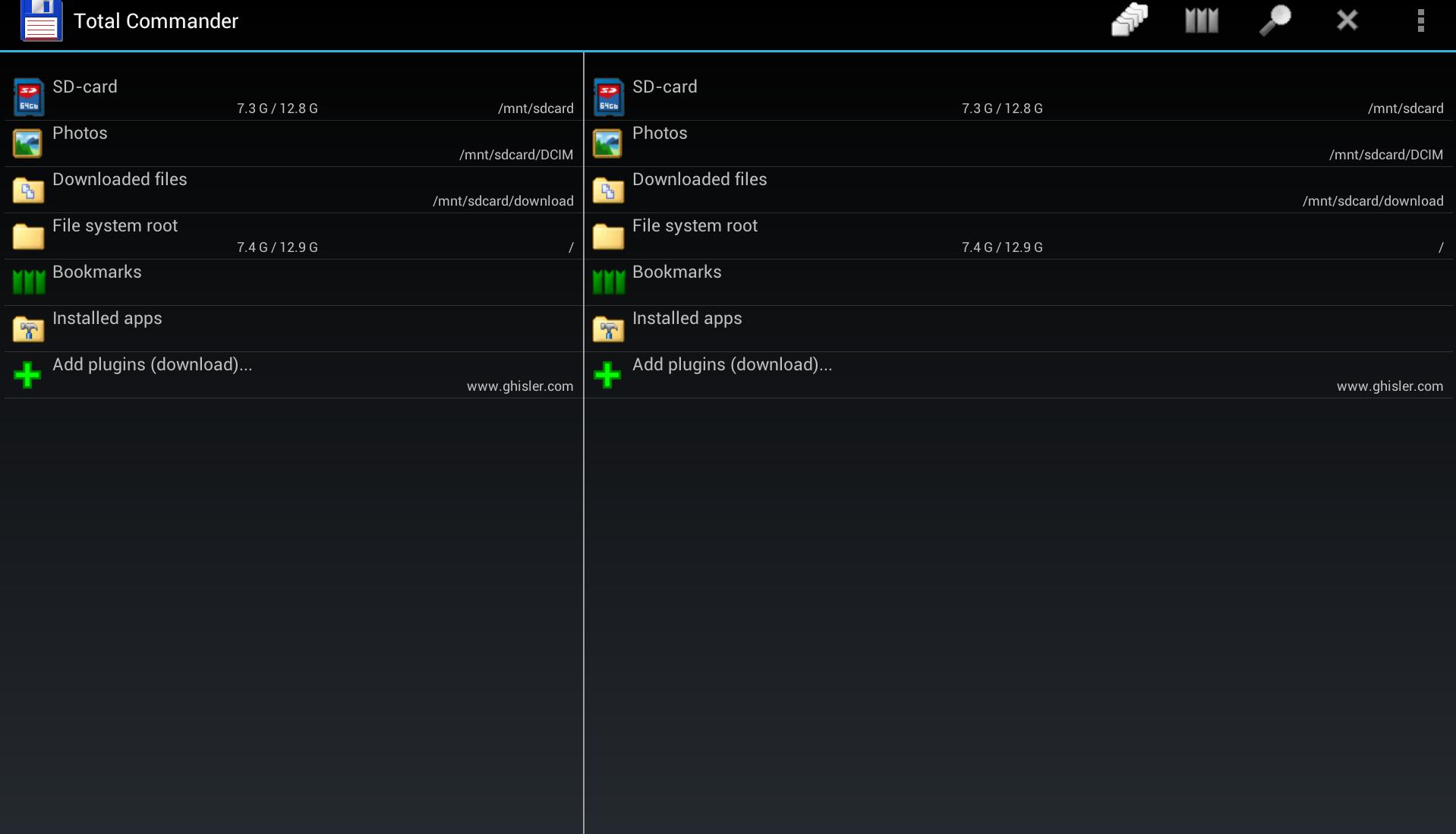Click the 7.3 G / 12.8 G size in the left panel
Screen dimensions: 1456x834
coord(277,109)
